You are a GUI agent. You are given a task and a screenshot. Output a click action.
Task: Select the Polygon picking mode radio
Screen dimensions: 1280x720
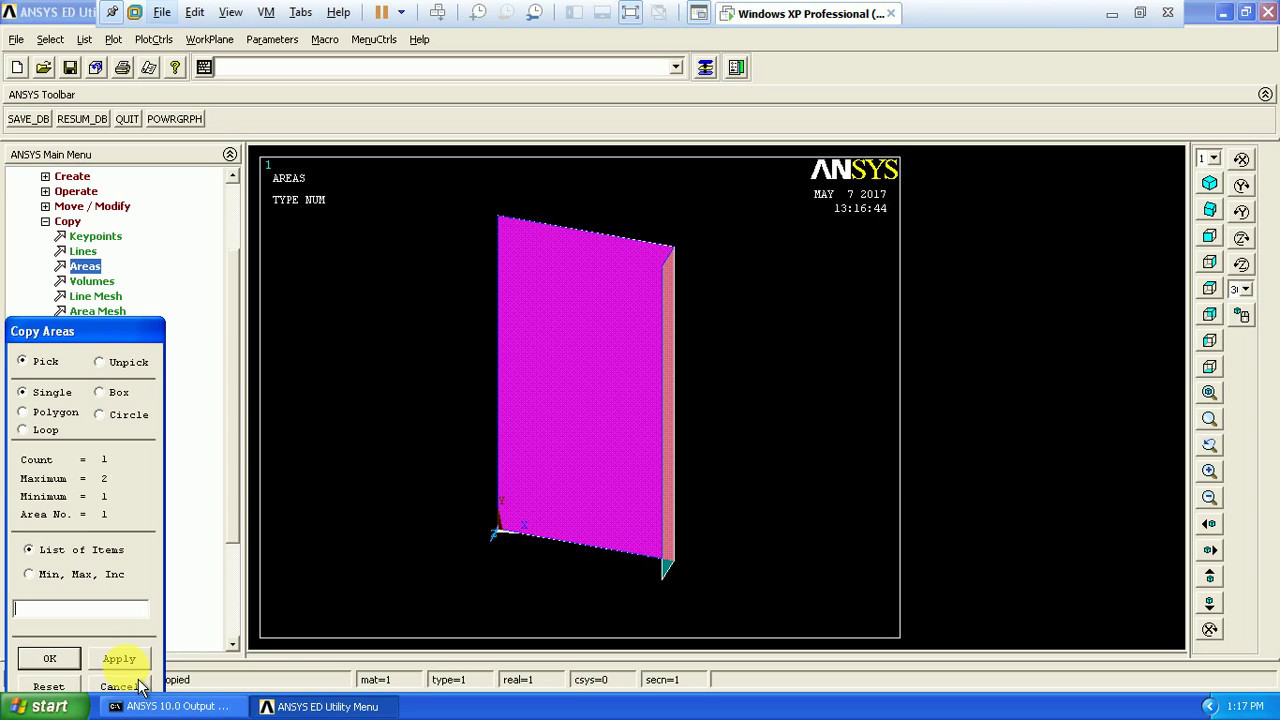click(22, 411)
